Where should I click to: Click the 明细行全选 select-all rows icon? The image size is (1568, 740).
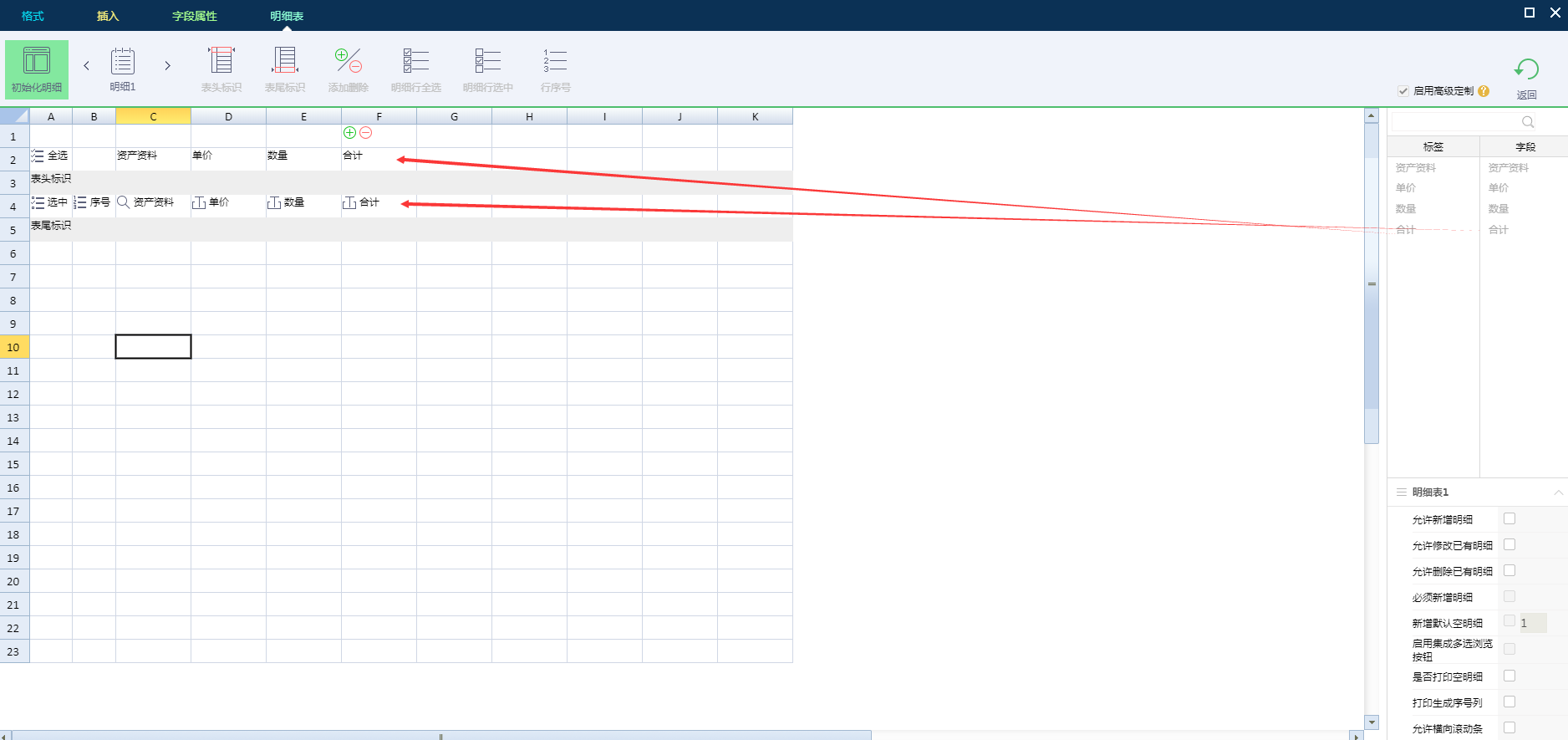415,62
